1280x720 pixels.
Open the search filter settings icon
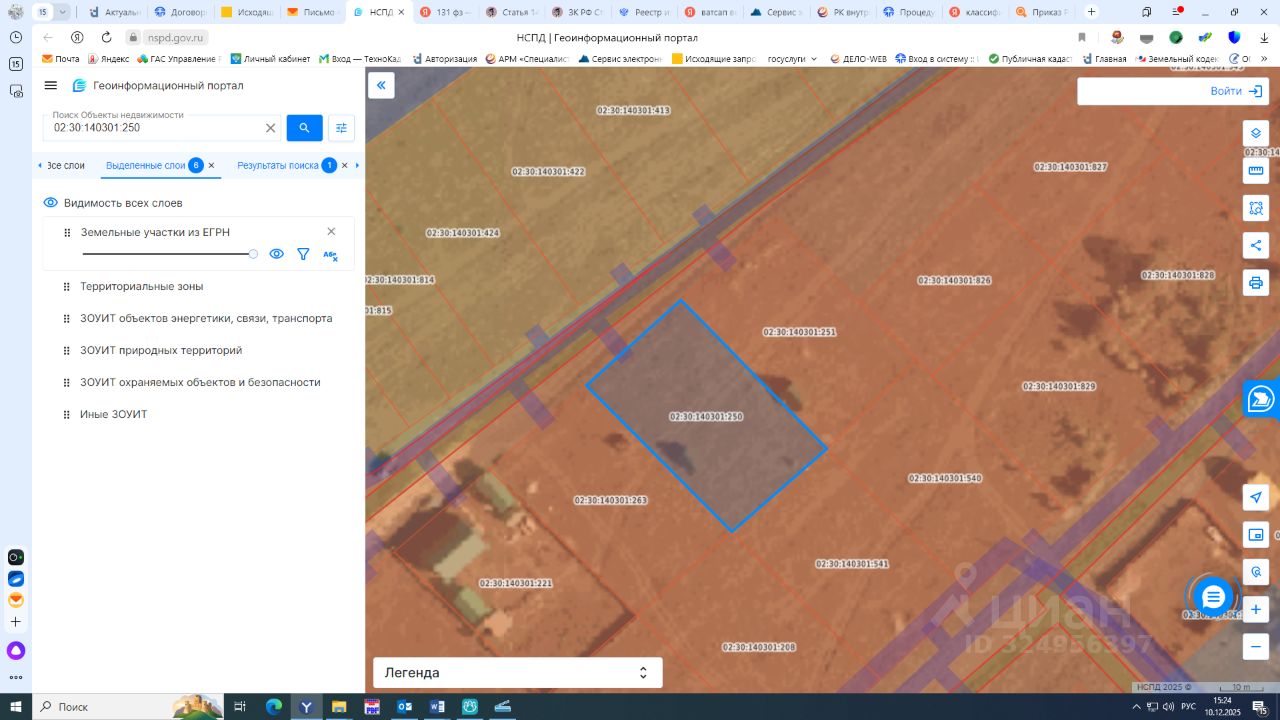tap(341, 128)
